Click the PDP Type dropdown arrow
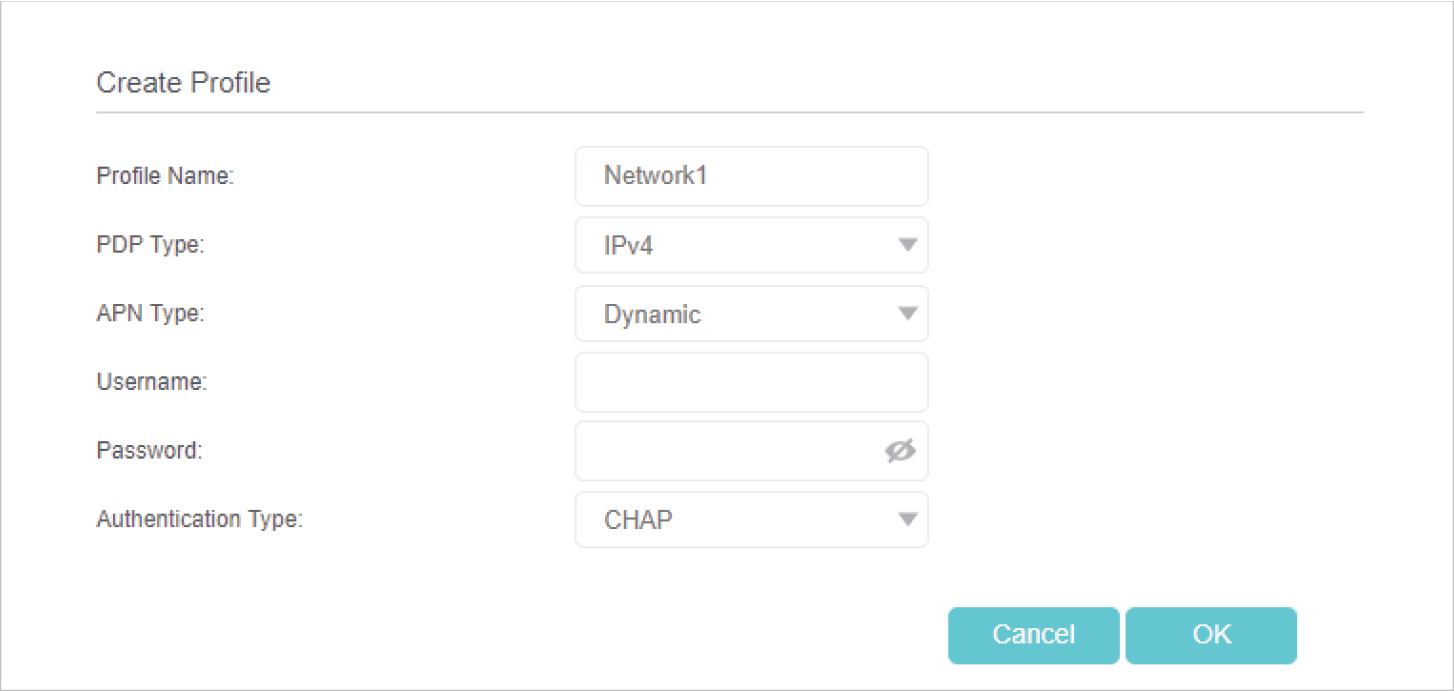The width and height of the screenshot is (1454, 691). (907, 245)
